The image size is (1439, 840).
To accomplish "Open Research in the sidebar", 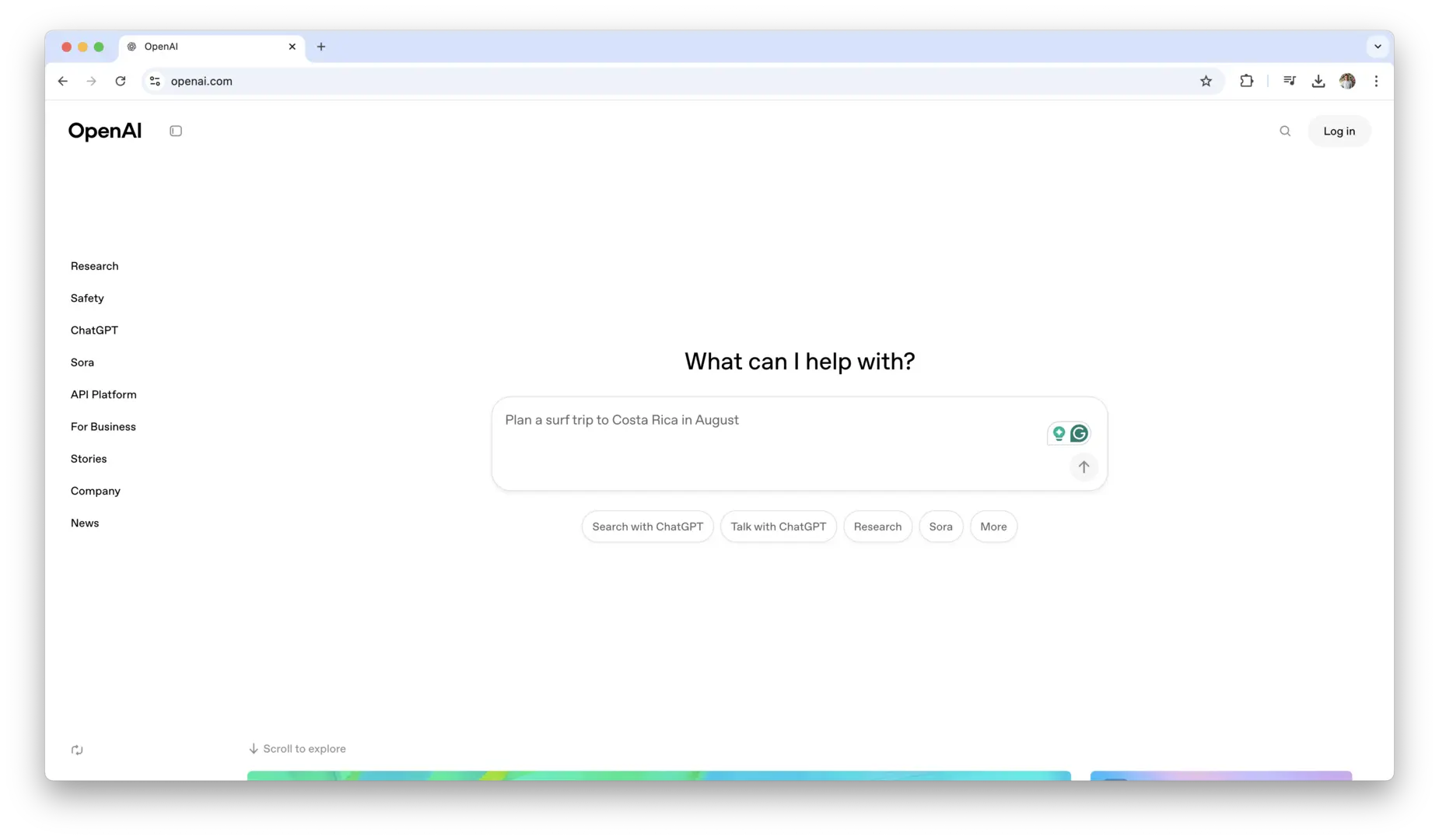I will click(95, 266).
